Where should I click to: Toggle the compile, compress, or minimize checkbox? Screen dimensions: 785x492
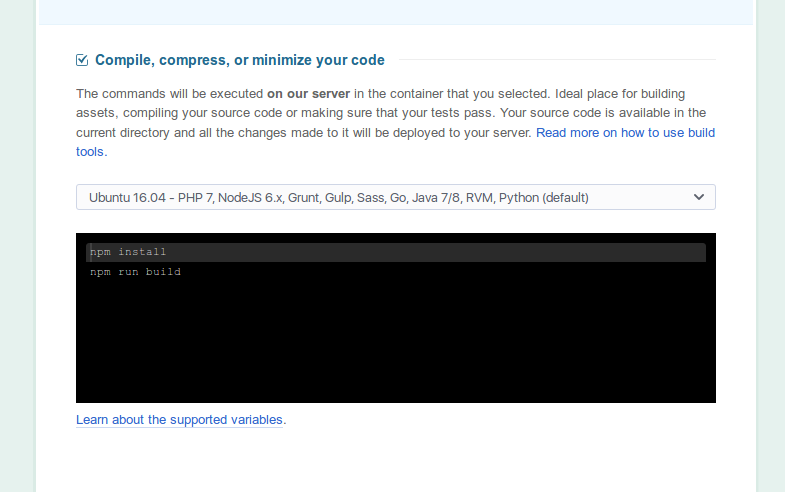coord(82,60)
